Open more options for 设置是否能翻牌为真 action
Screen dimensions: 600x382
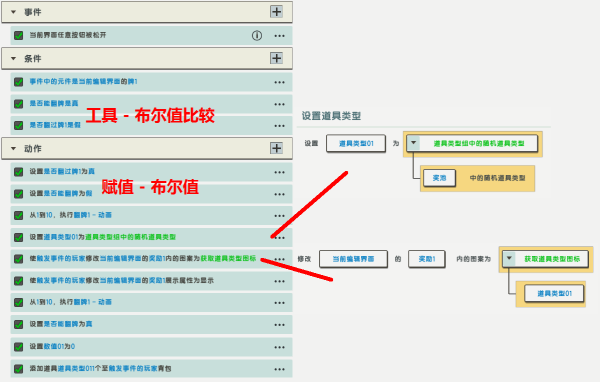click(x=279, y=325)
